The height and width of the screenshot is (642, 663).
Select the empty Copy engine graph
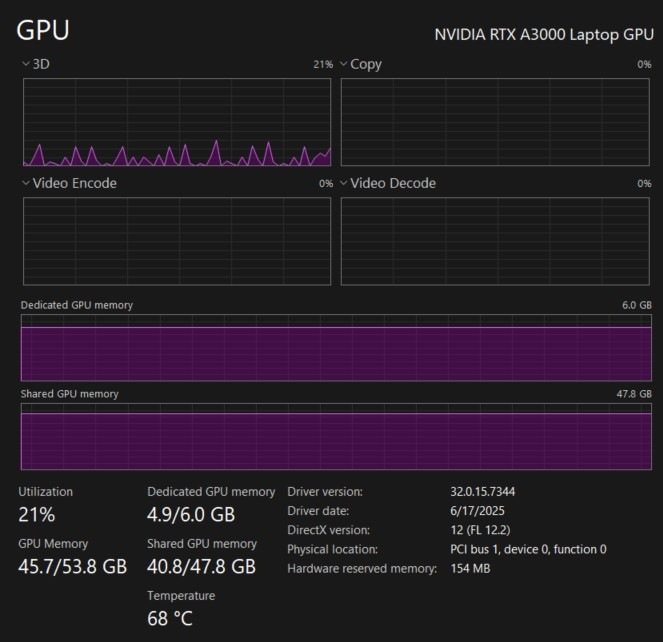click(496, 122)
